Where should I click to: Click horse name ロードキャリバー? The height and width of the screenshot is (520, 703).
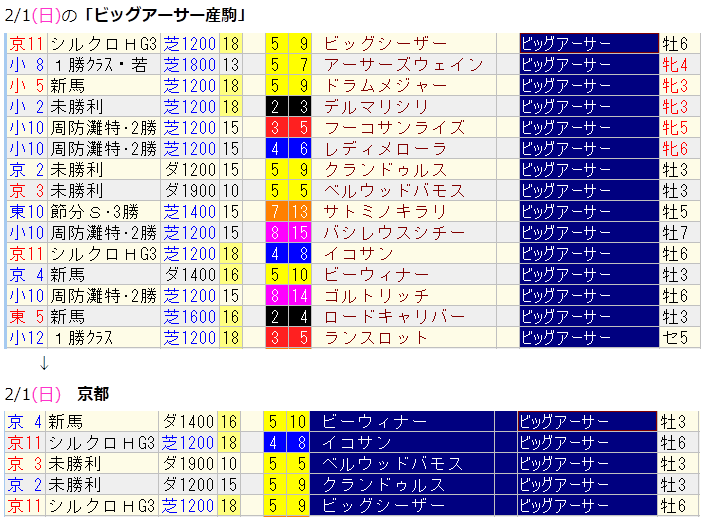[391, 317]
